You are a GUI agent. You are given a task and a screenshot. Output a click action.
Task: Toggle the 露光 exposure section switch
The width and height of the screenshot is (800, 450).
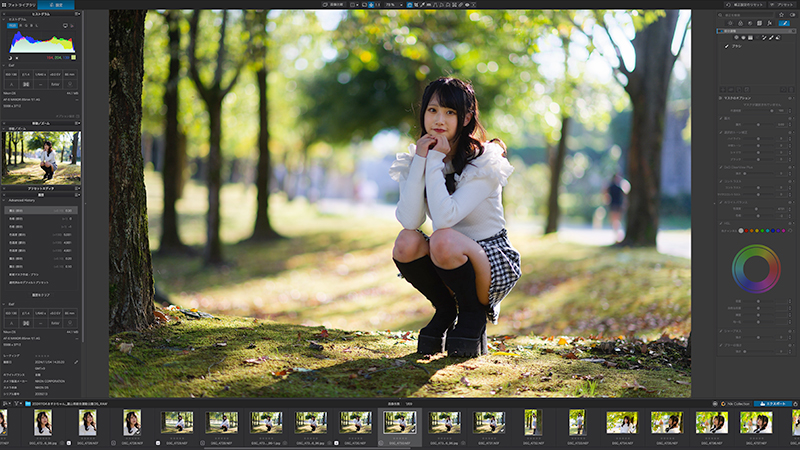tap(790, 118)
